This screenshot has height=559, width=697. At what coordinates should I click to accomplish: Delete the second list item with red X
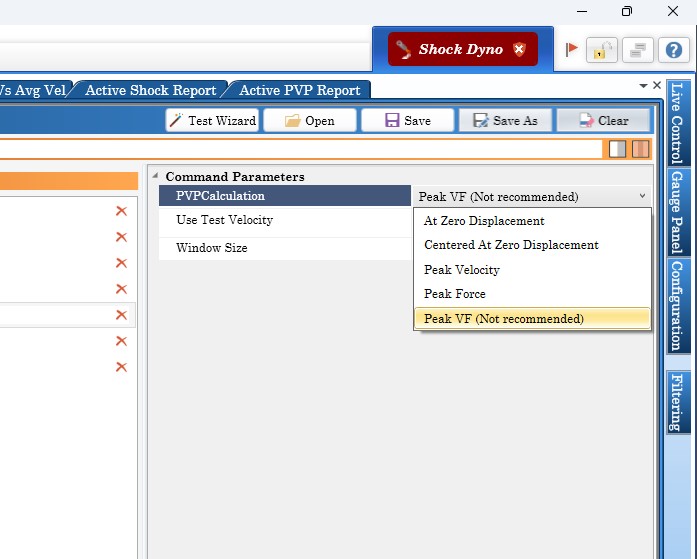[121, 237]
